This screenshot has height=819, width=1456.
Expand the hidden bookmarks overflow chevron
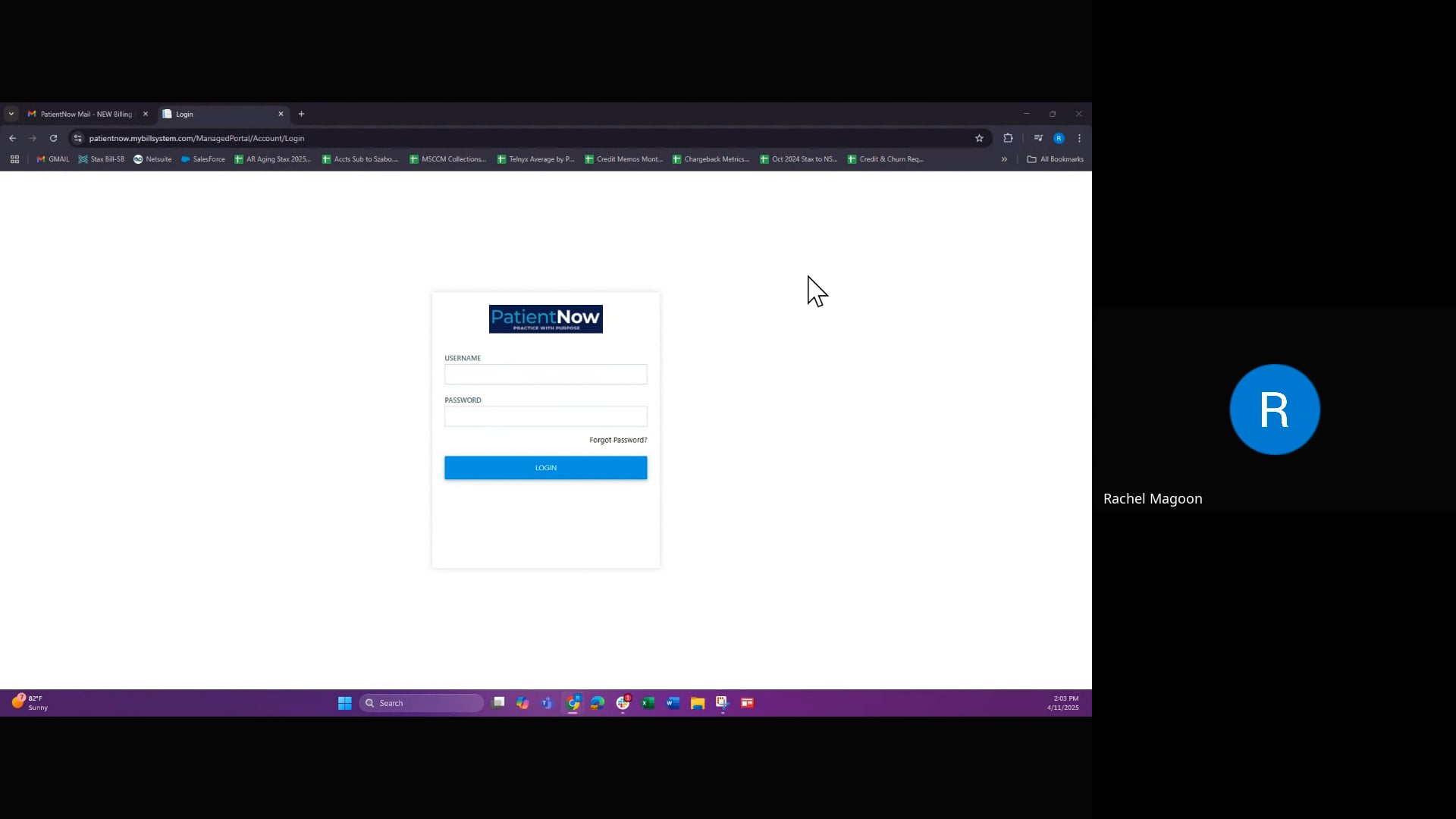pyautogui.click(x=1003, y=159)
